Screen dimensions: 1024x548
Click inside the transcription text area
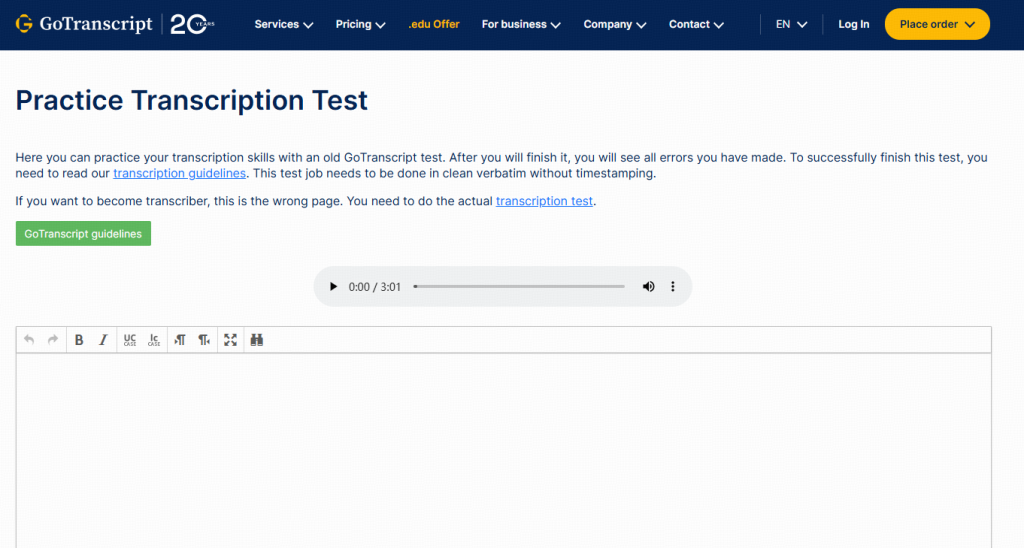[504, 451]
